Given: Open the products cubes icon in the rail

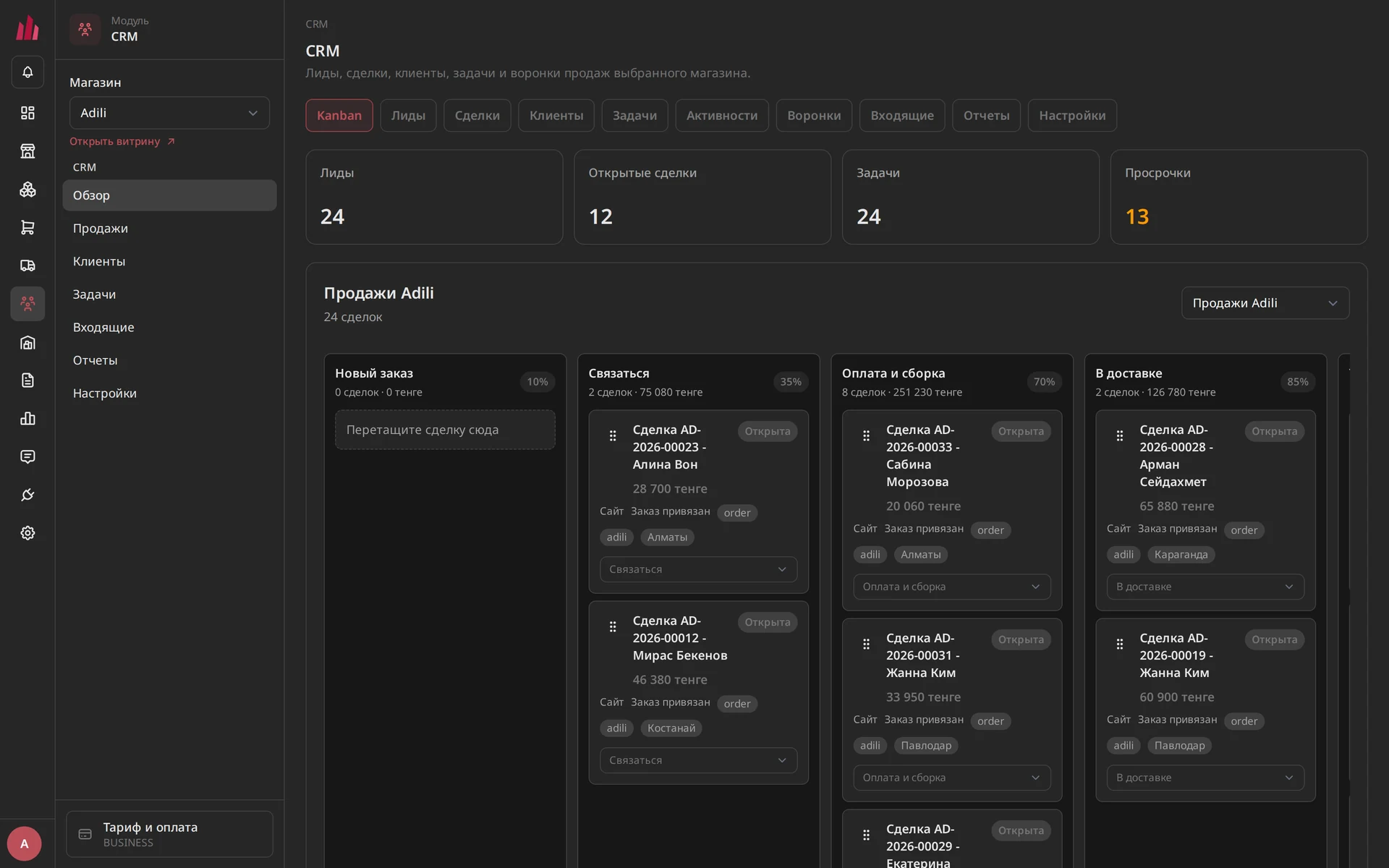Looking at the screenshot, I should (27, 190).
